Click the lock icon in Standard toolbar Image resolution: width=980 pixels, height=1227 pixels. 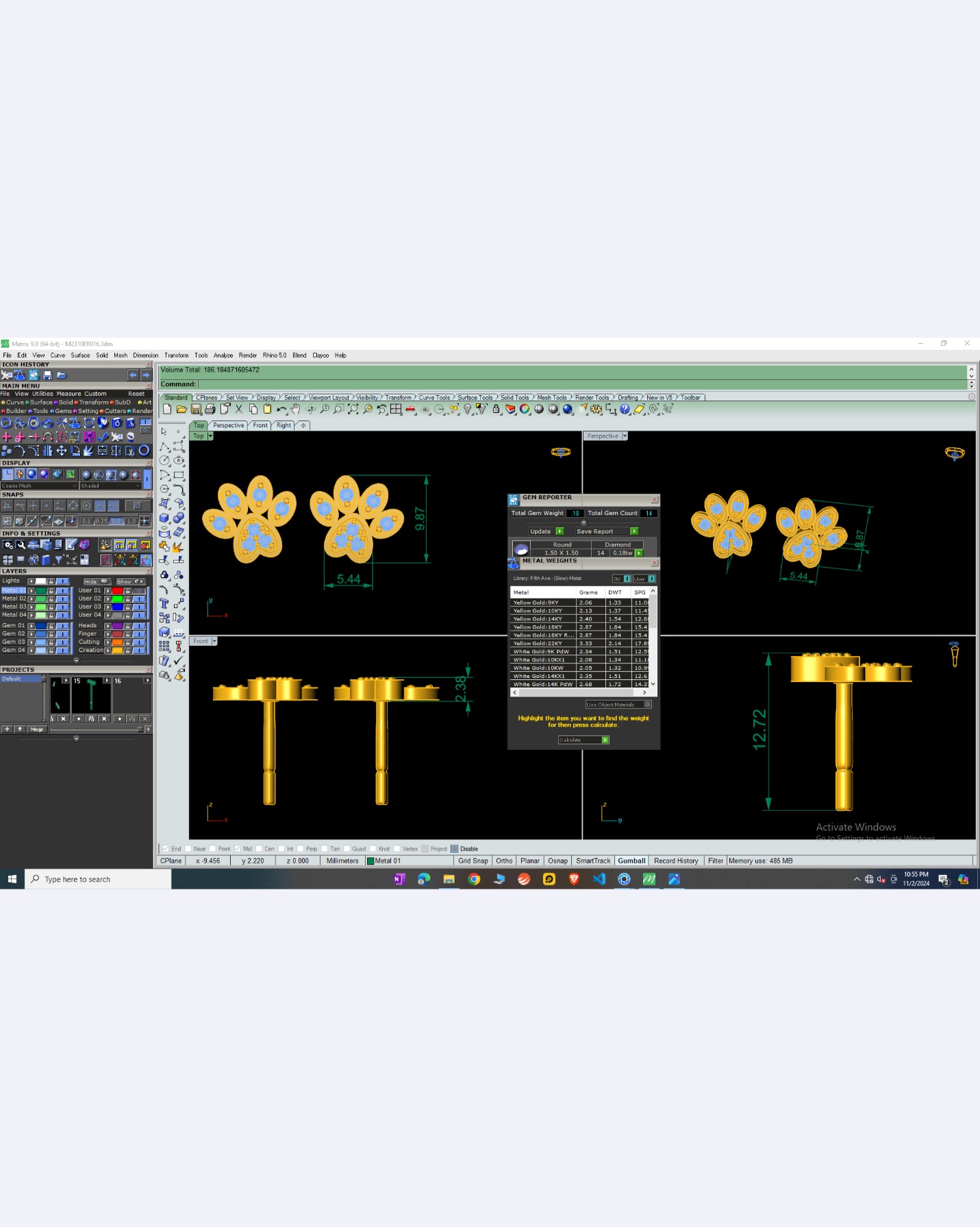coord(497,409)
